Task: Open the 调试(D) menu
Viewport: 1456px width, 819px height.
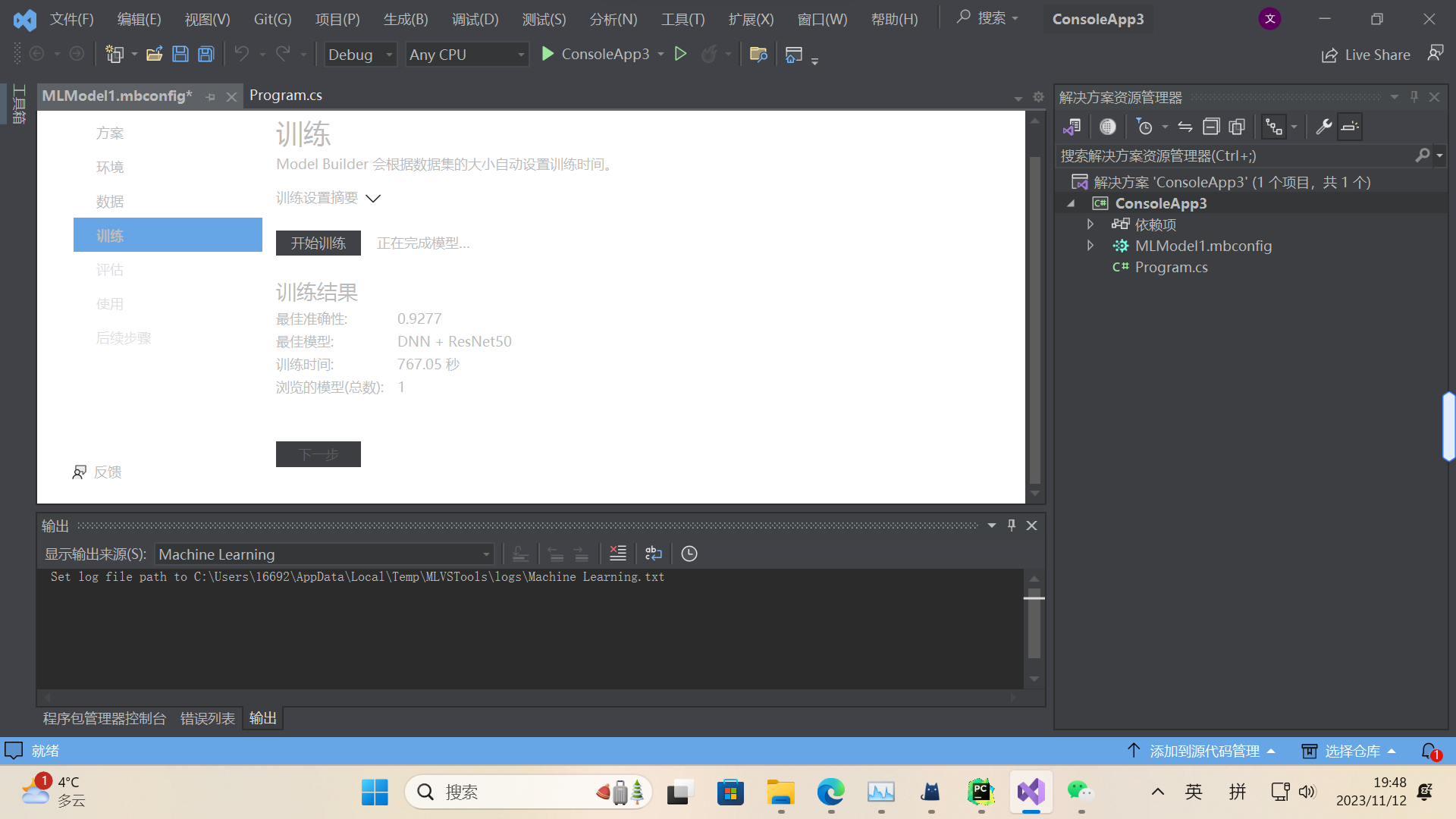Action: (x=475, y=19)
